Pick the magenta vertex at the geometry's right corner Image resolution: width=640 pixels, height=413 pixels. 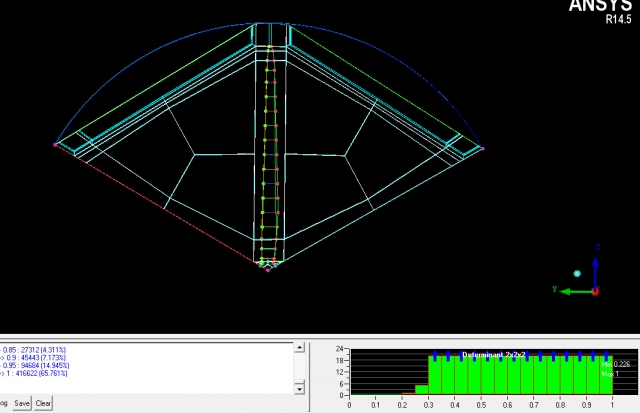click(x=481, y=148)
